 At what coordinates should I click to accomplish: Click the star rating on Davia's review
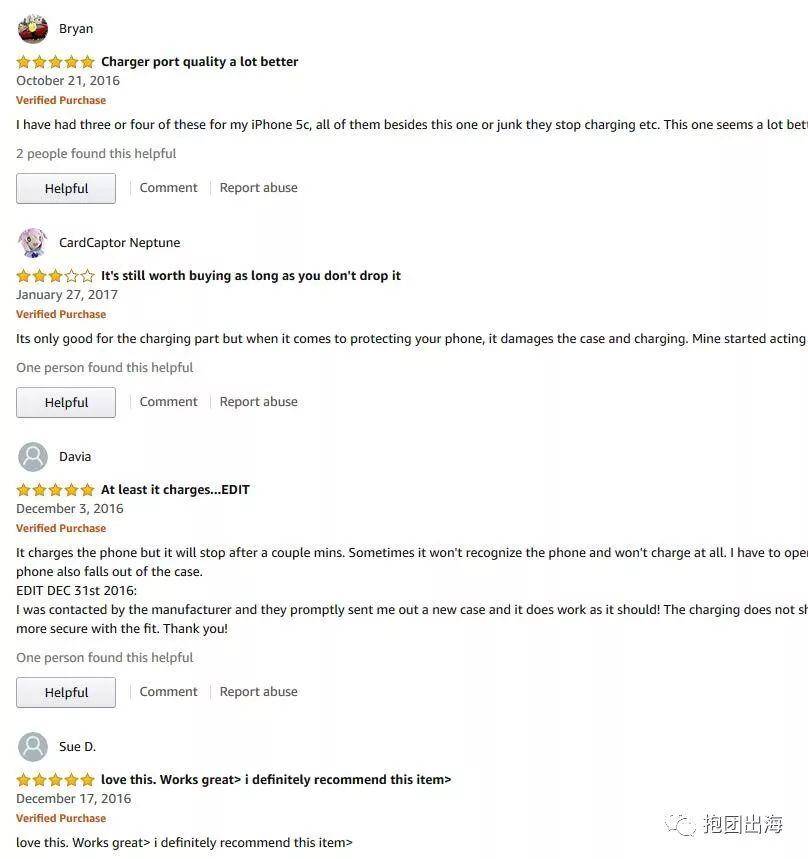[x=56, y=490]
